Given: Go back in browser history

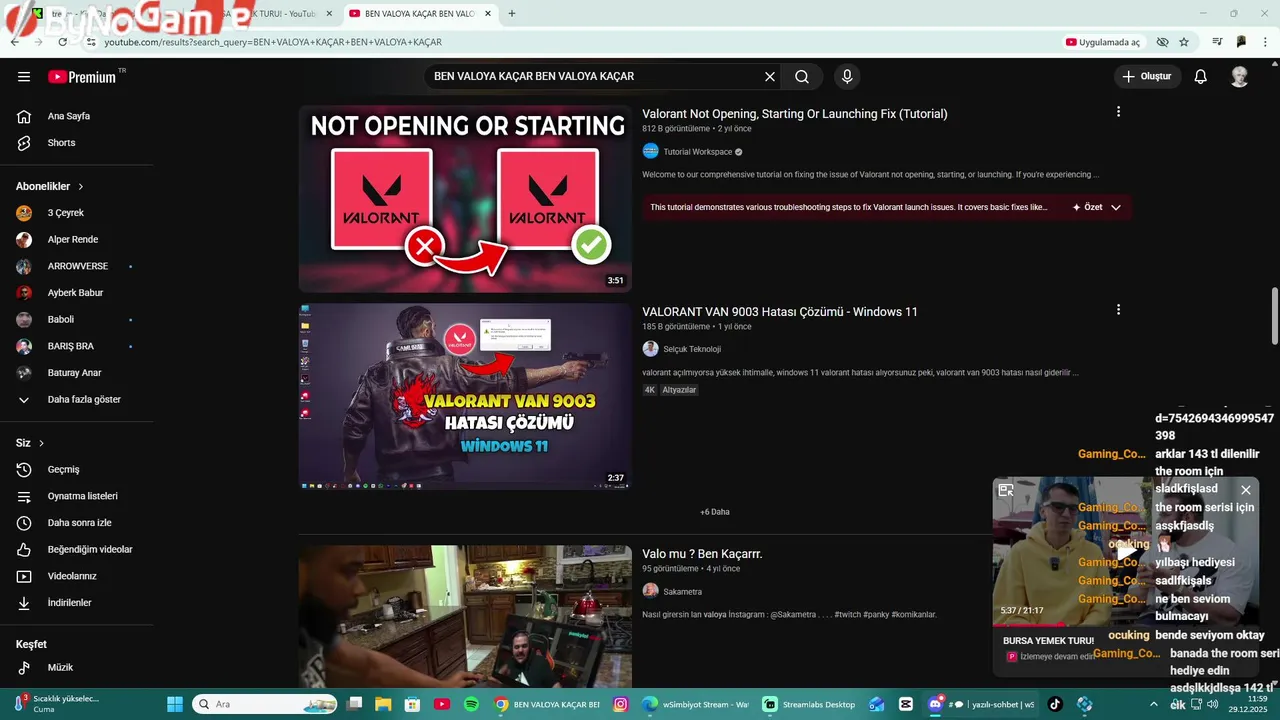Looking at the screenshot, I should click(x=15, y=42).
